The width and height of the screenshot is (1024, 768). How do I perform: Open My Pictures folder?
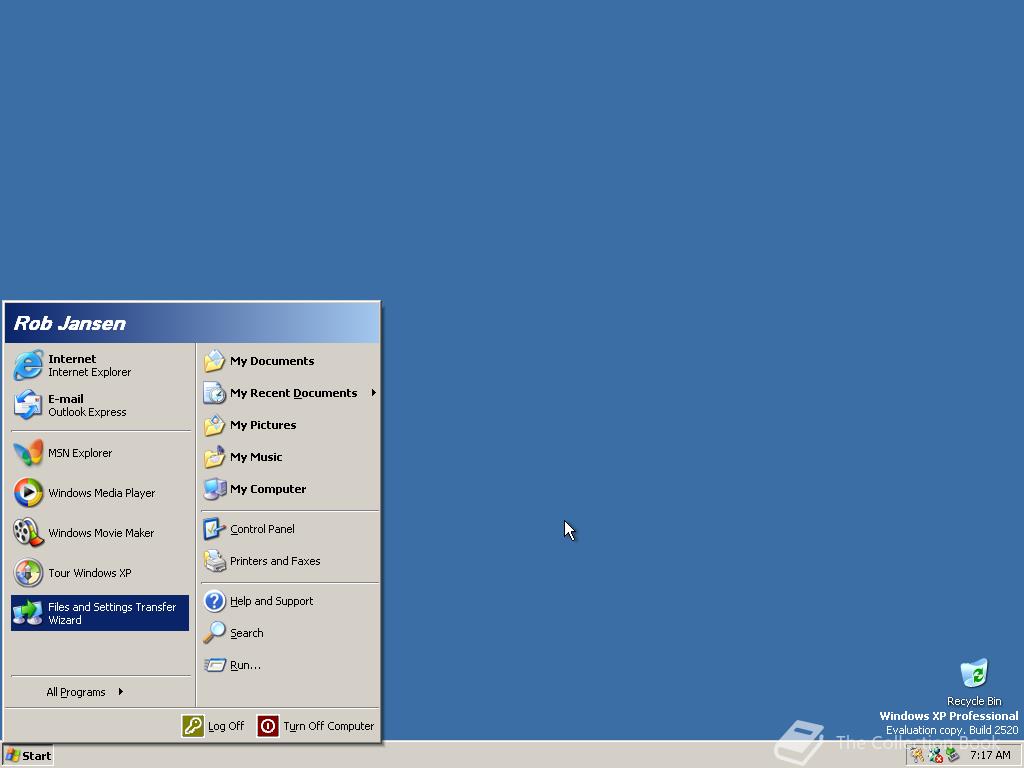(x=290, y=424)
